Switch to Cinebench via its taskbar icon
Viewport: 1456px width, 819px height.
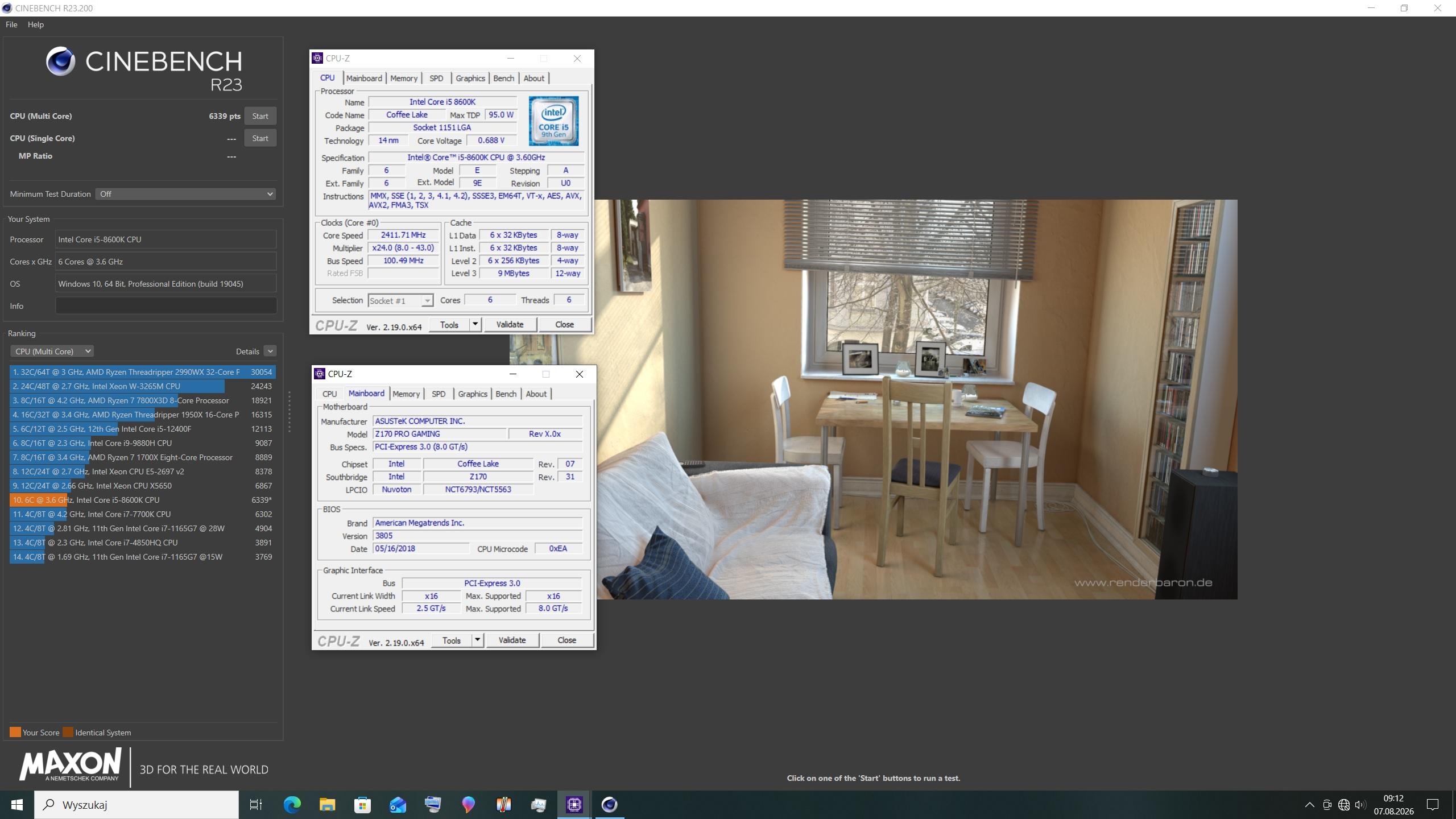tap(609, 805)
